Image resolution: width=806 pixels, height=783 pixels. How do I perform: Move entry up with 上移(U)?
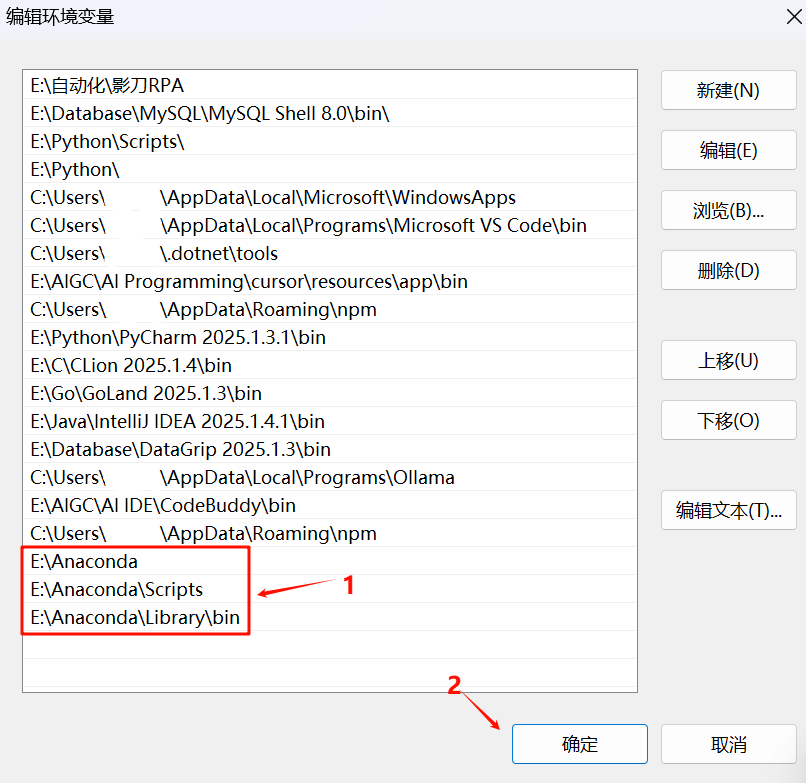pyautogui.click(x=728, y=361)
